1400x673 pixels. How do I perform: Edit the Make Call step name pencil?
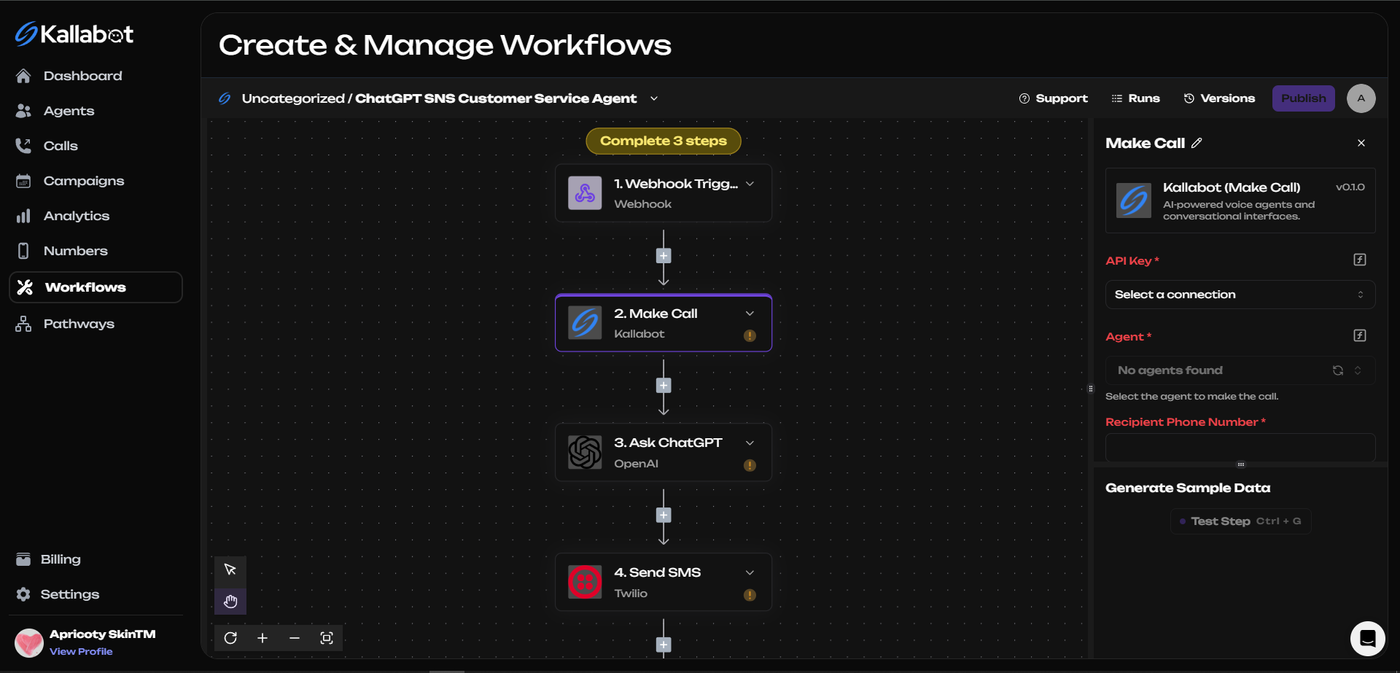click(x=1197, y=143)
